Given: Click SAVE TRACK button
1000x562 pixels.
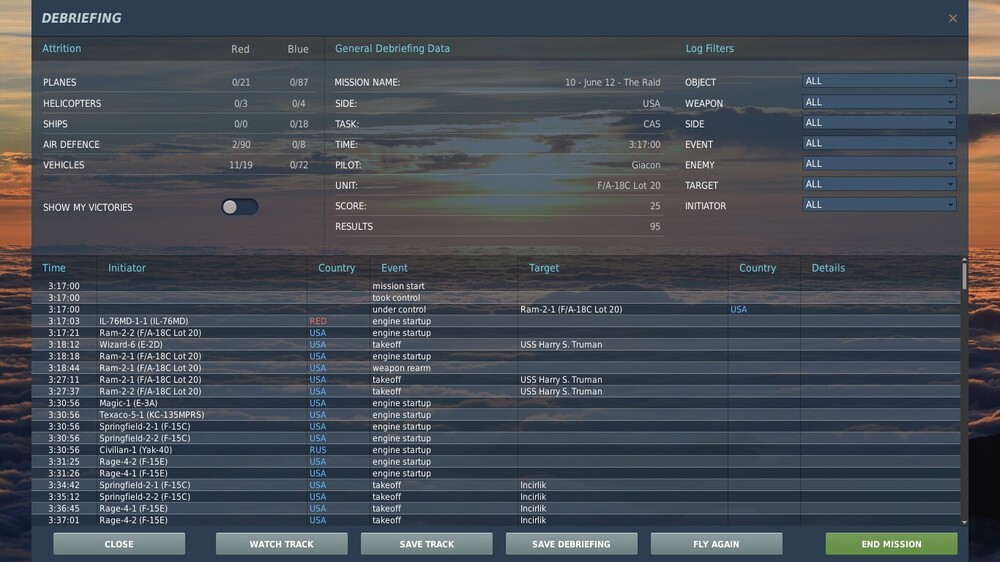Looking at the screenshot, I should click(x=426, y=544).
